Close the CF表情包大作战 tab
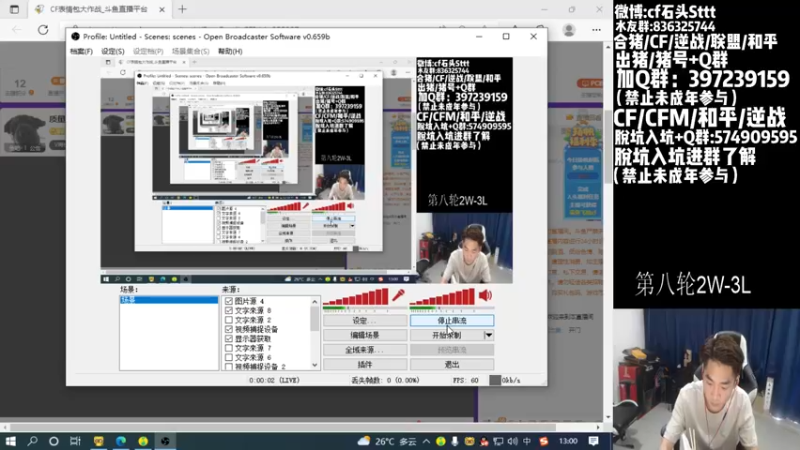 [x=162, y=9]
